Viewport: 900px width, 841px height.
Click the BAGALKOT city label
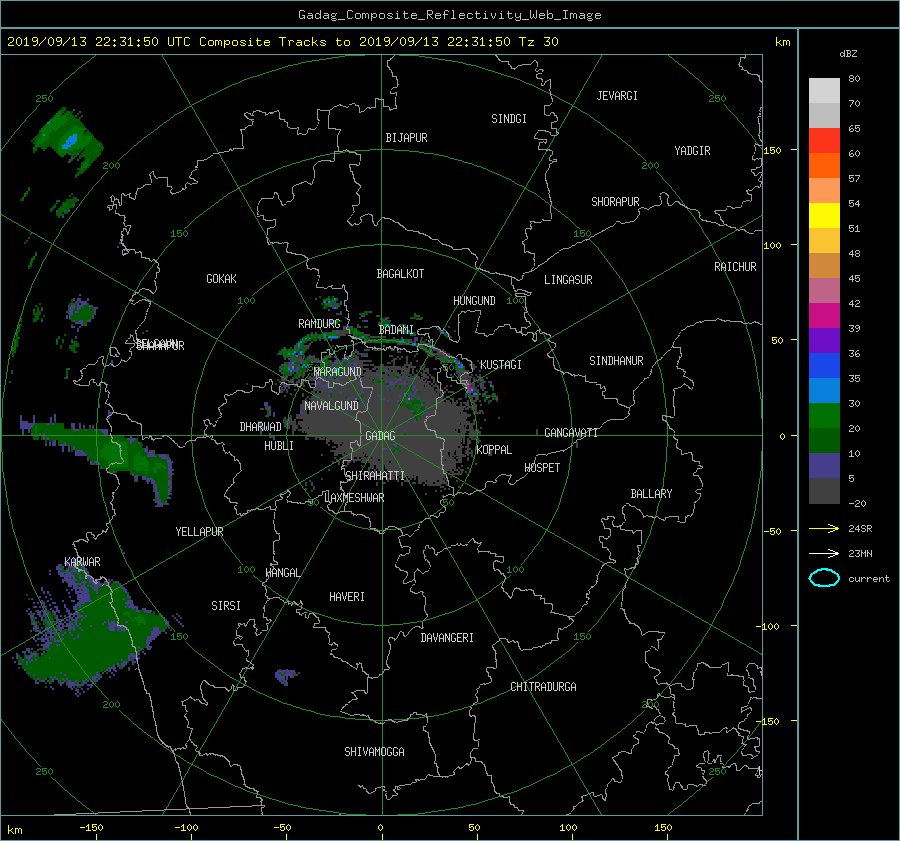[x=400, y=274]
